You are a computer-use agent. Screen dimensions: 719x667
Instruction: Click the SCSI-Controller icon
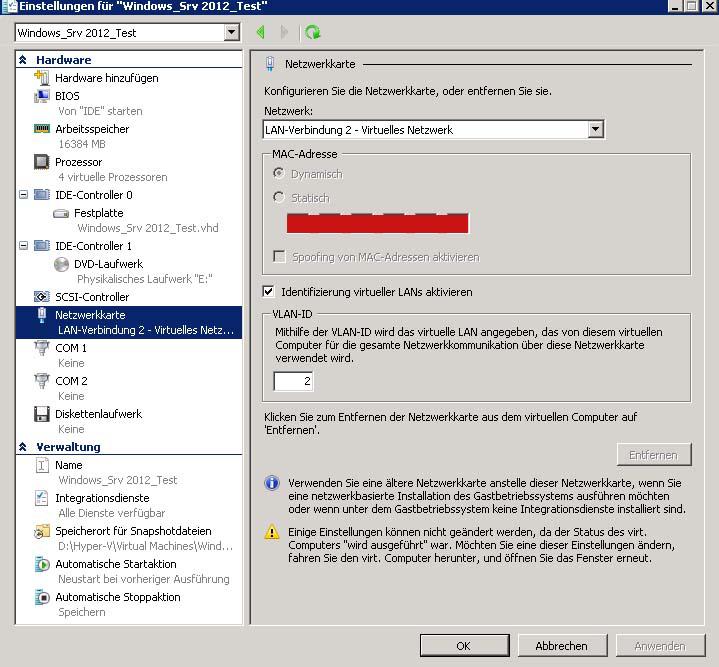pos(42,297)
